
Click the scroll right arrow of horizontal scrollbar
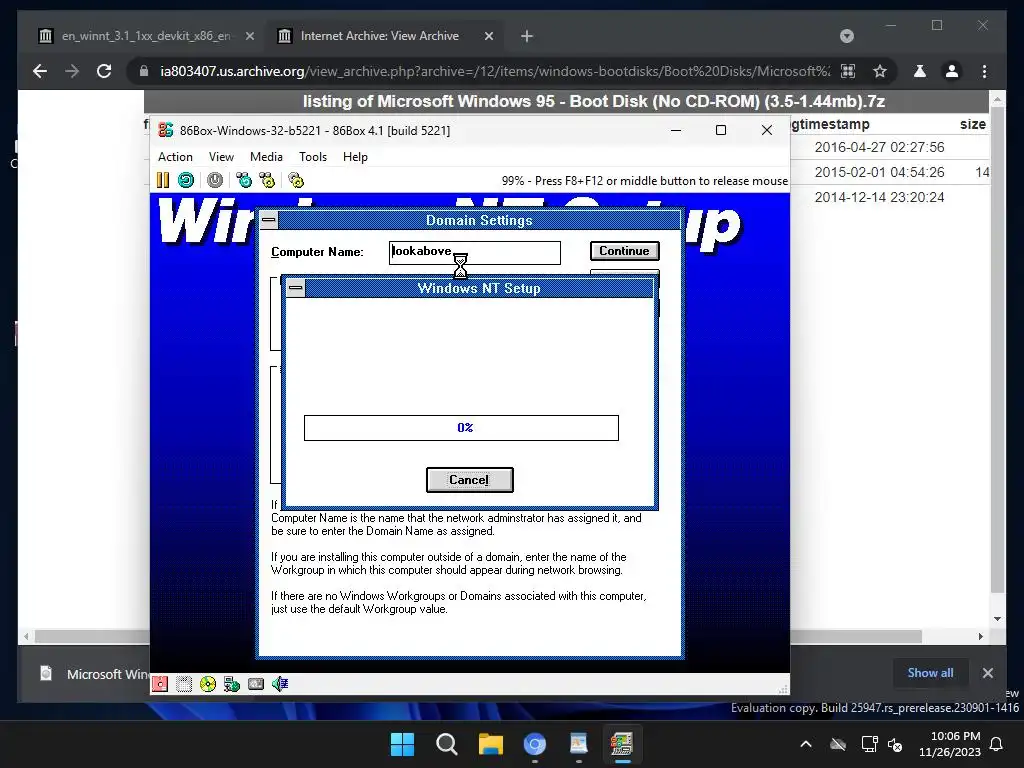[x=980, y=636]
